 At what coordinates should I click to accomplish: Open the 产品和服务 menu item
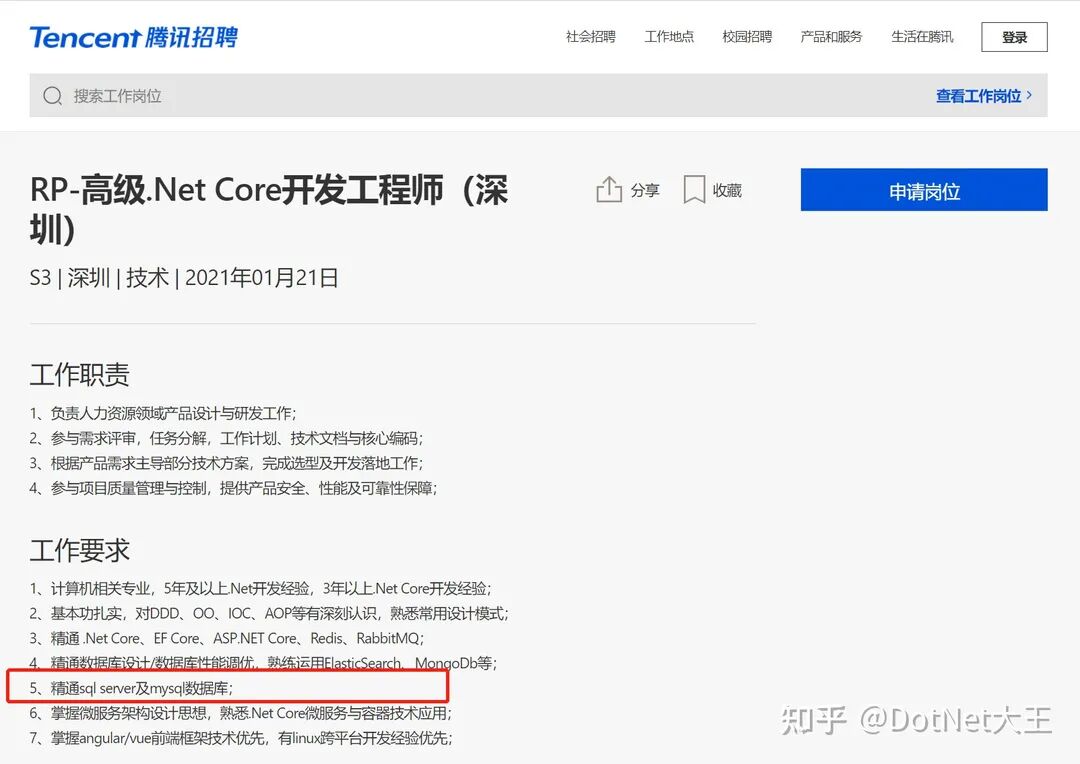click(x=831, y=37)
